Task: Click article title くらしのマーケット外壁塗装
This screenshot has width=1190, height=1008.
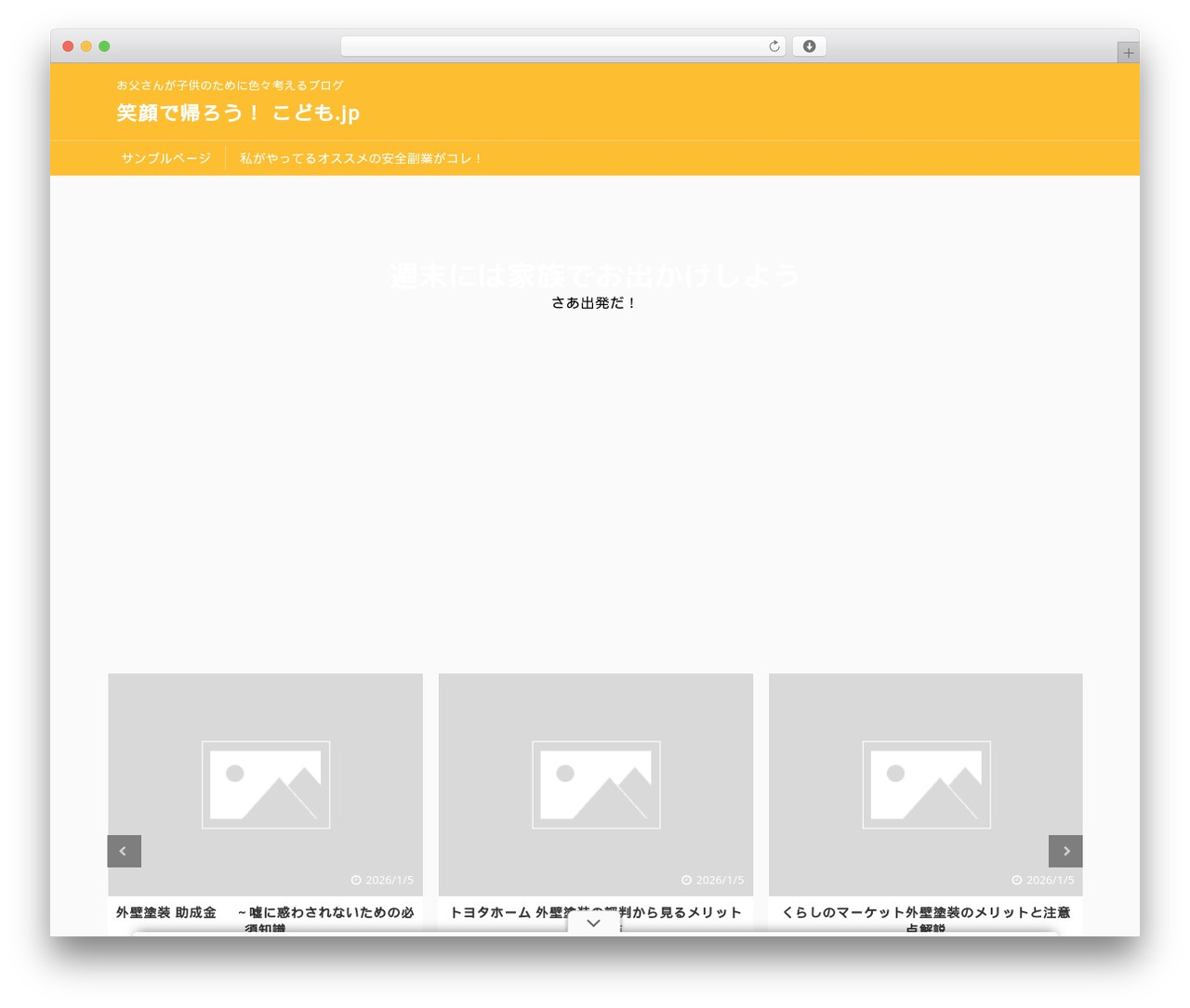Action: [925, 920]
